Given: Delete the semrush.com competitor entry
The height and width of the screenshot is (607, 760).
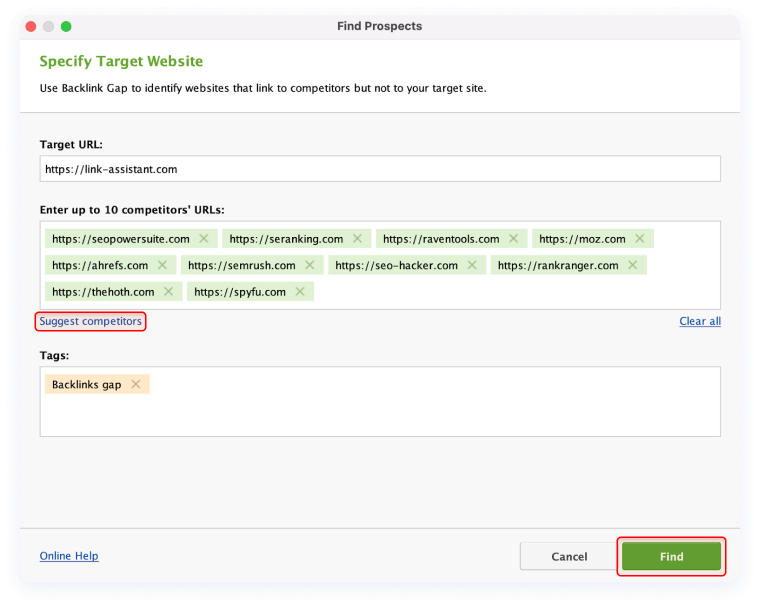Looking at the screenshot, I should pos(310,265).
